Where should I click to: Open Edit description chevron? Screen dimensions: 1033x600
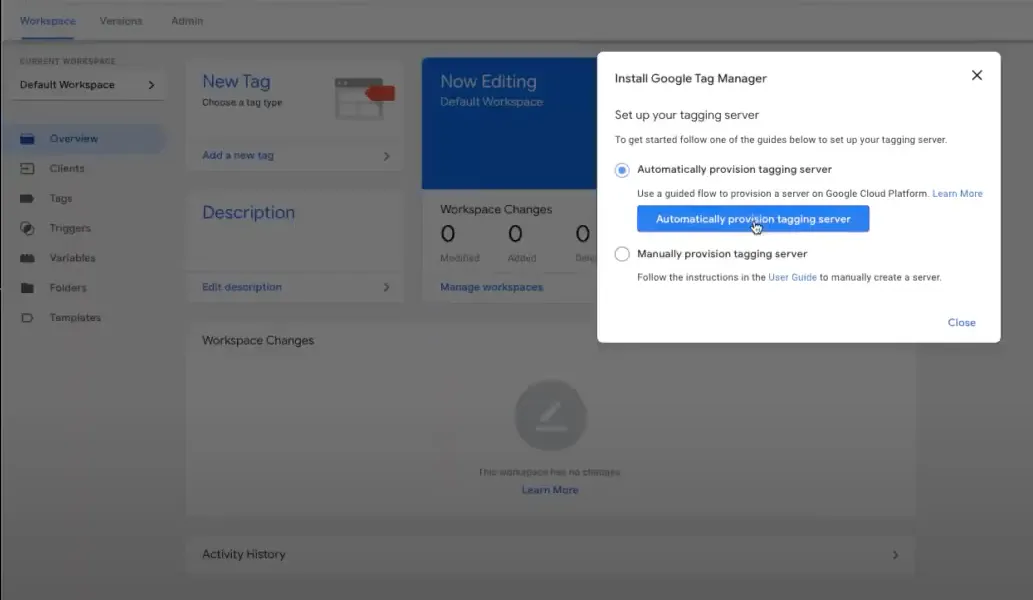386,287
